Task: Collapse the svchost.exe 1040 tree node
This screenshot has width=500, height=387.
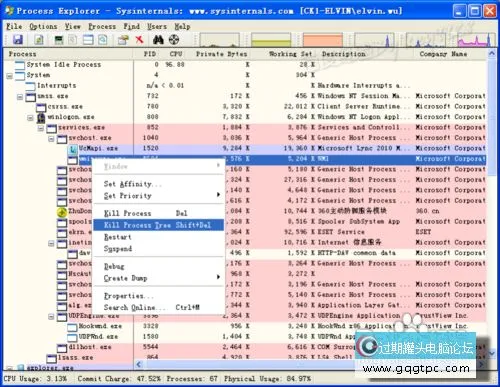Action: click(x=51, y=139)
